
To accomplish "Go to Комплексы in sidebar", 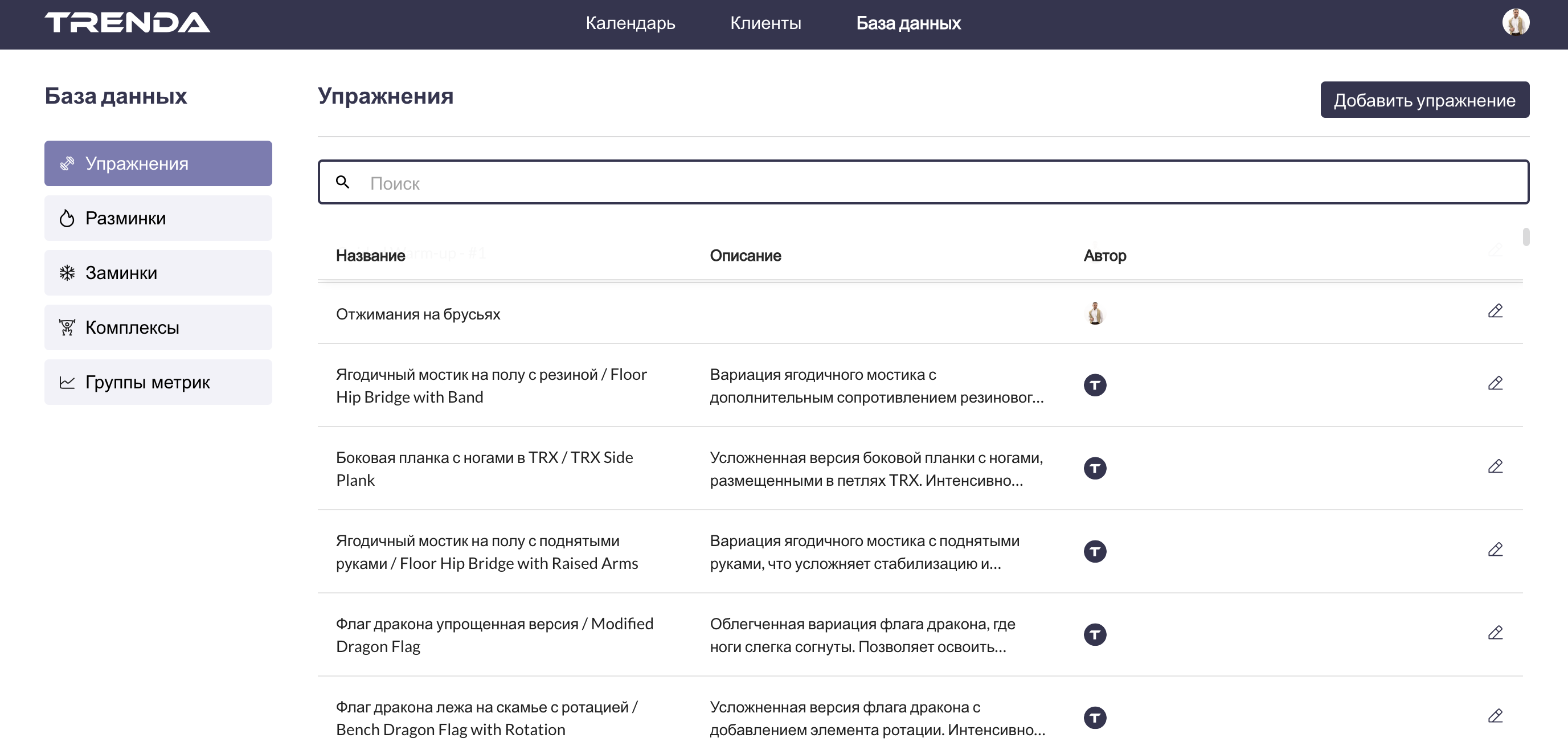I will pyautogui.click(x=158, y=327).
